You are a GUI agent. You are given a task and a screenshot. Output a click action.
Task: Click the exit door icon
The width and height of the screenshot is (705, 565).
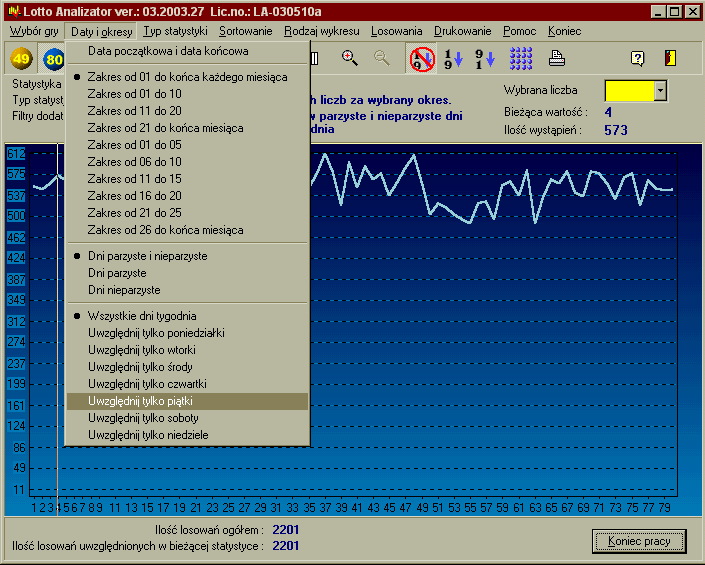pos(670,58)
